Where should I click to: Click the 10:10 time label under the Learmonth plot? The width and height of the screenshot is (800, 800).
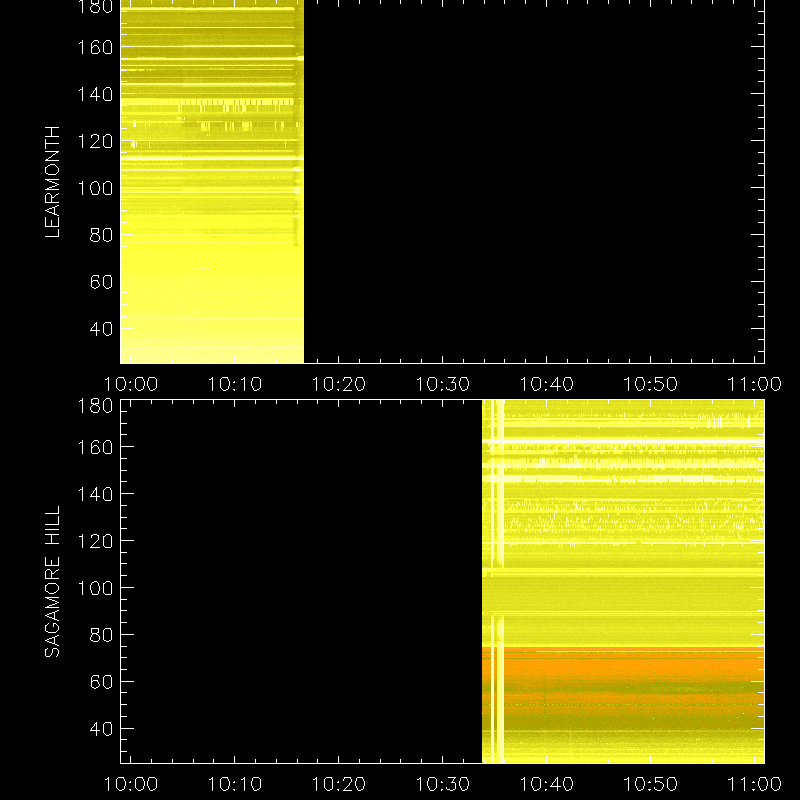pos(235,384)
